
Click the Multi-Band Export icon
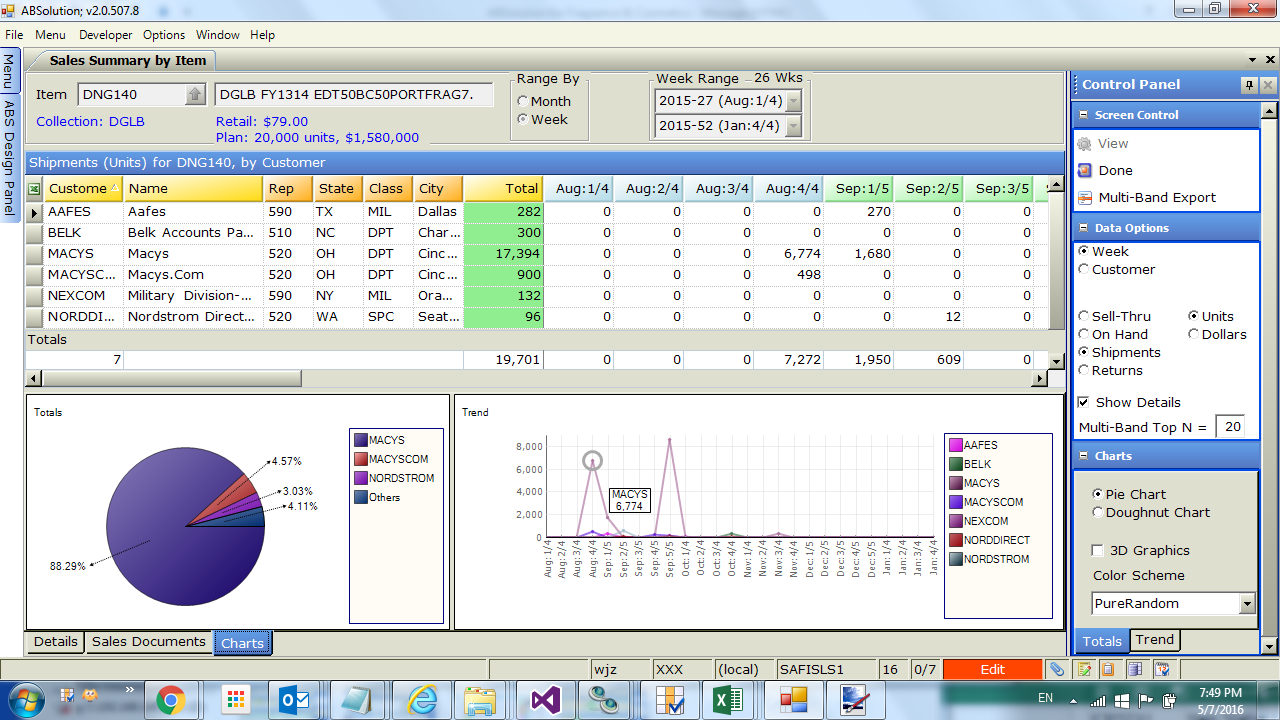coord(1085,197)
